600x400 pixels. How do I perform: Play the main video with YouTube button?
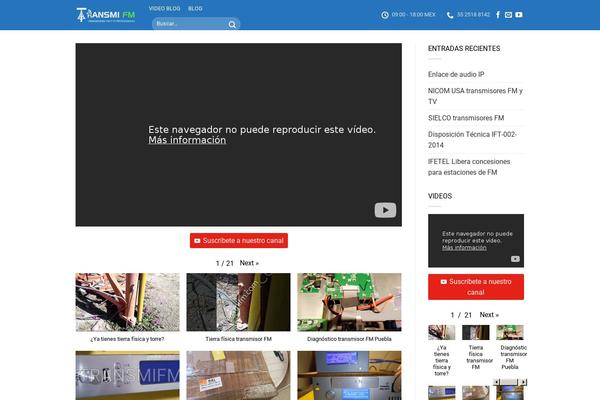(385, 210)
